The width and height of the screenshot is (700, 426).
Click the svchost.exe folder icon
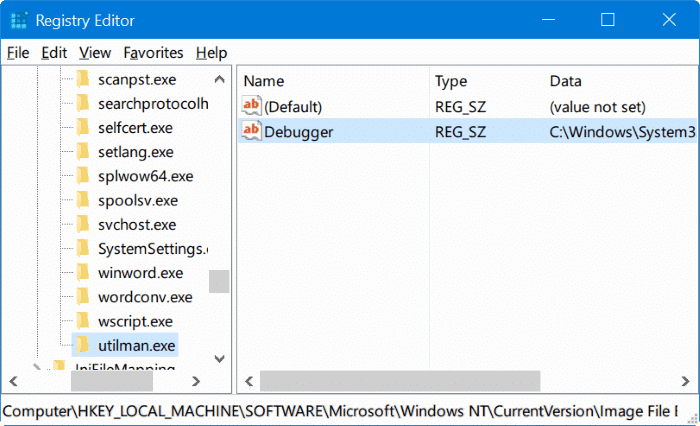click(83, 224)
